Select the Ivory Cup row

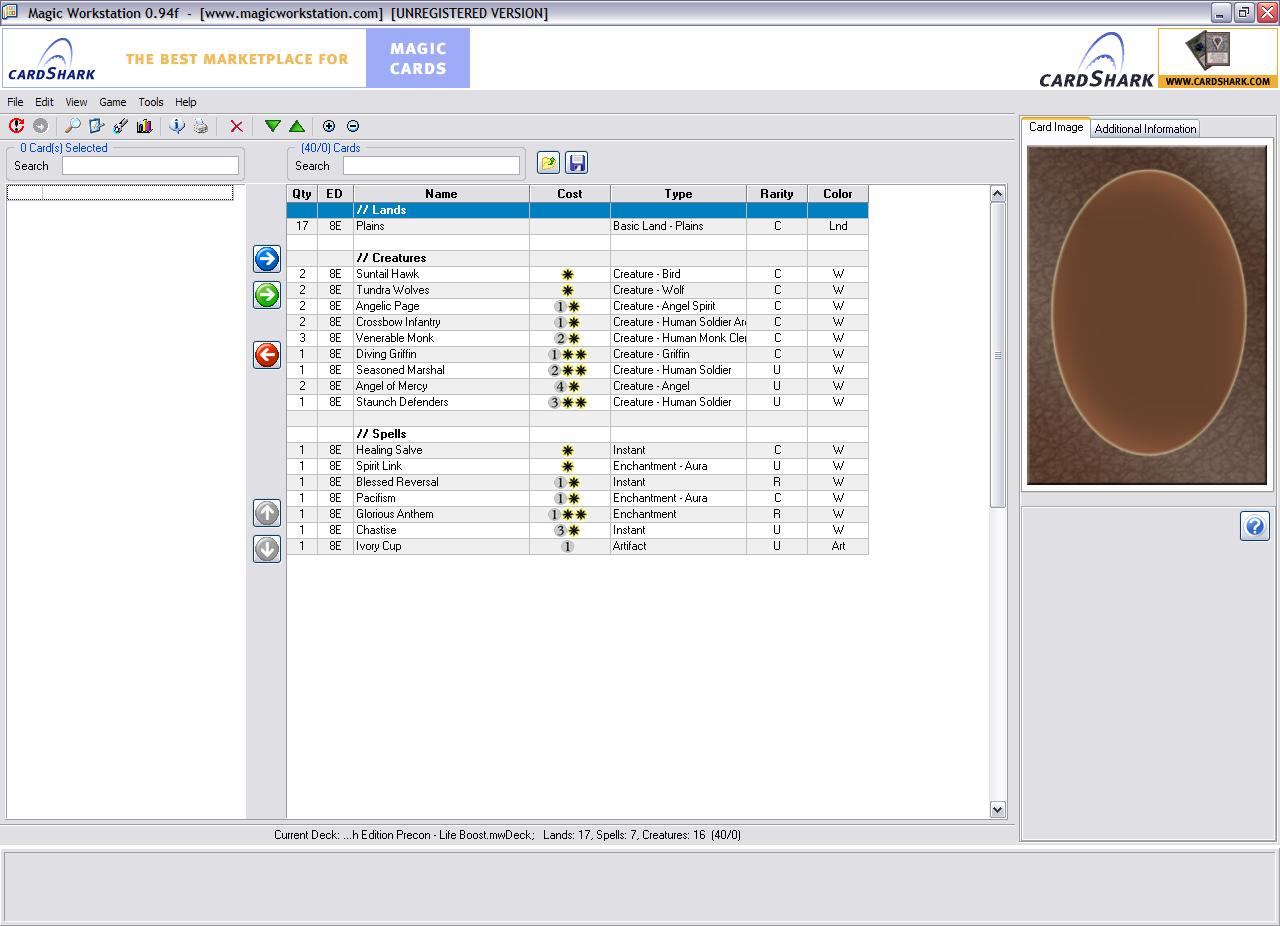(577, 546)
